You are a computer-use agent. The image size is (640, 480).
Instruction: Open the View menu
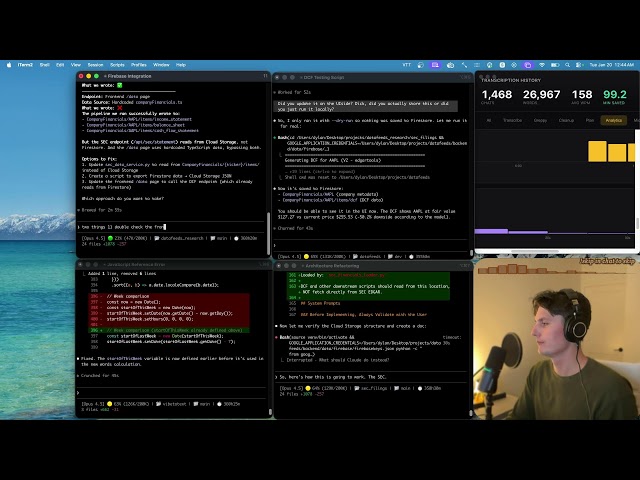point(76,65)
